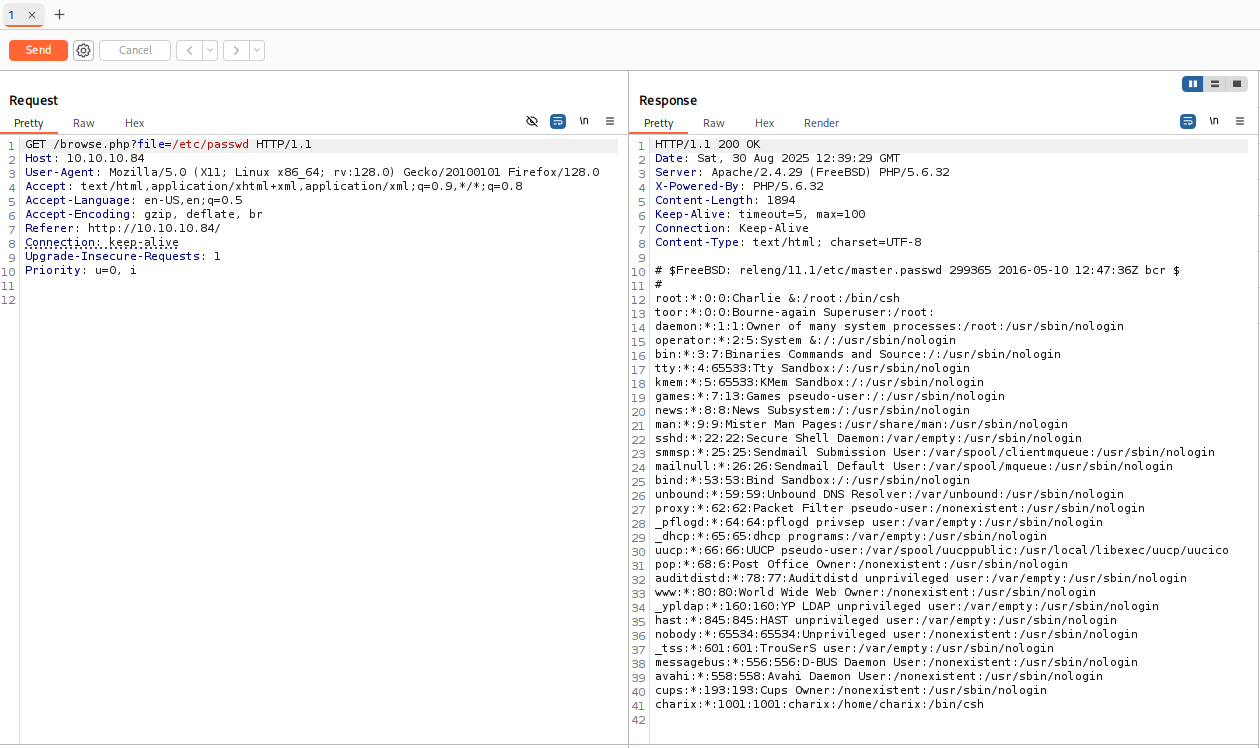Toggle word wrap icon in Response panel
This screenshot has width=1260, height=748.
(1188, 121)
